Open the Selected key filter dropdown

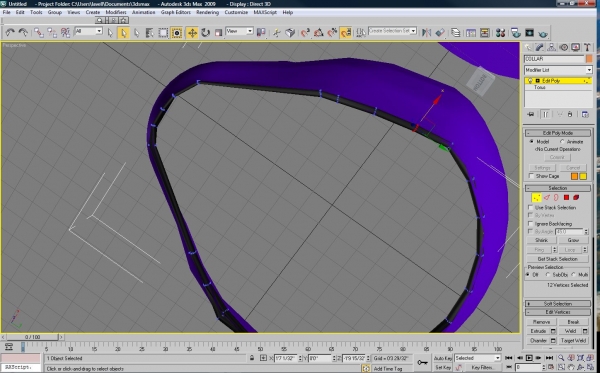click(478, 358)
